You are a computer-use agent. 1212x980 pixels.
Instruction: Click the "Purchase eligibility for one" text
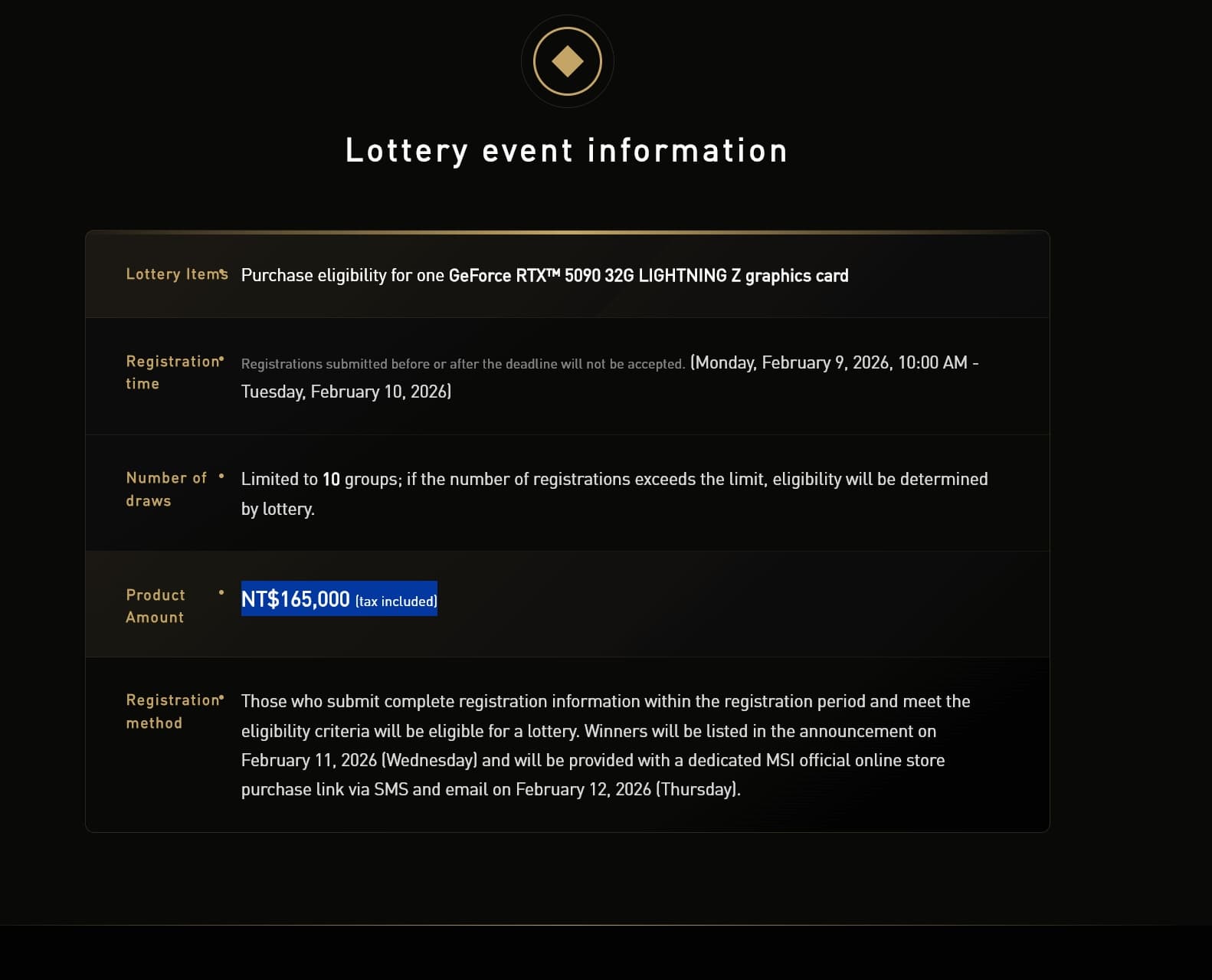pyautogui.click(x=342, y=276)
